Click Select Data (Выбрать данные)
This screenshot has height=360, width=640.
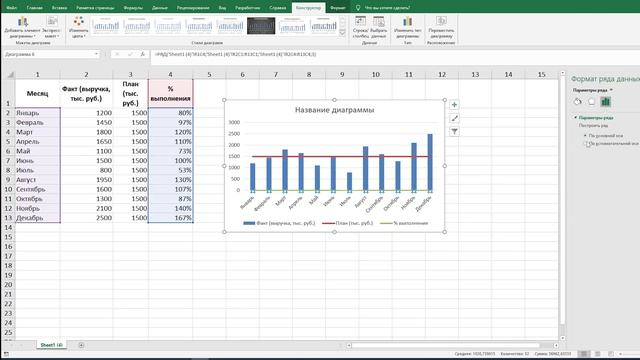point(379,27)
